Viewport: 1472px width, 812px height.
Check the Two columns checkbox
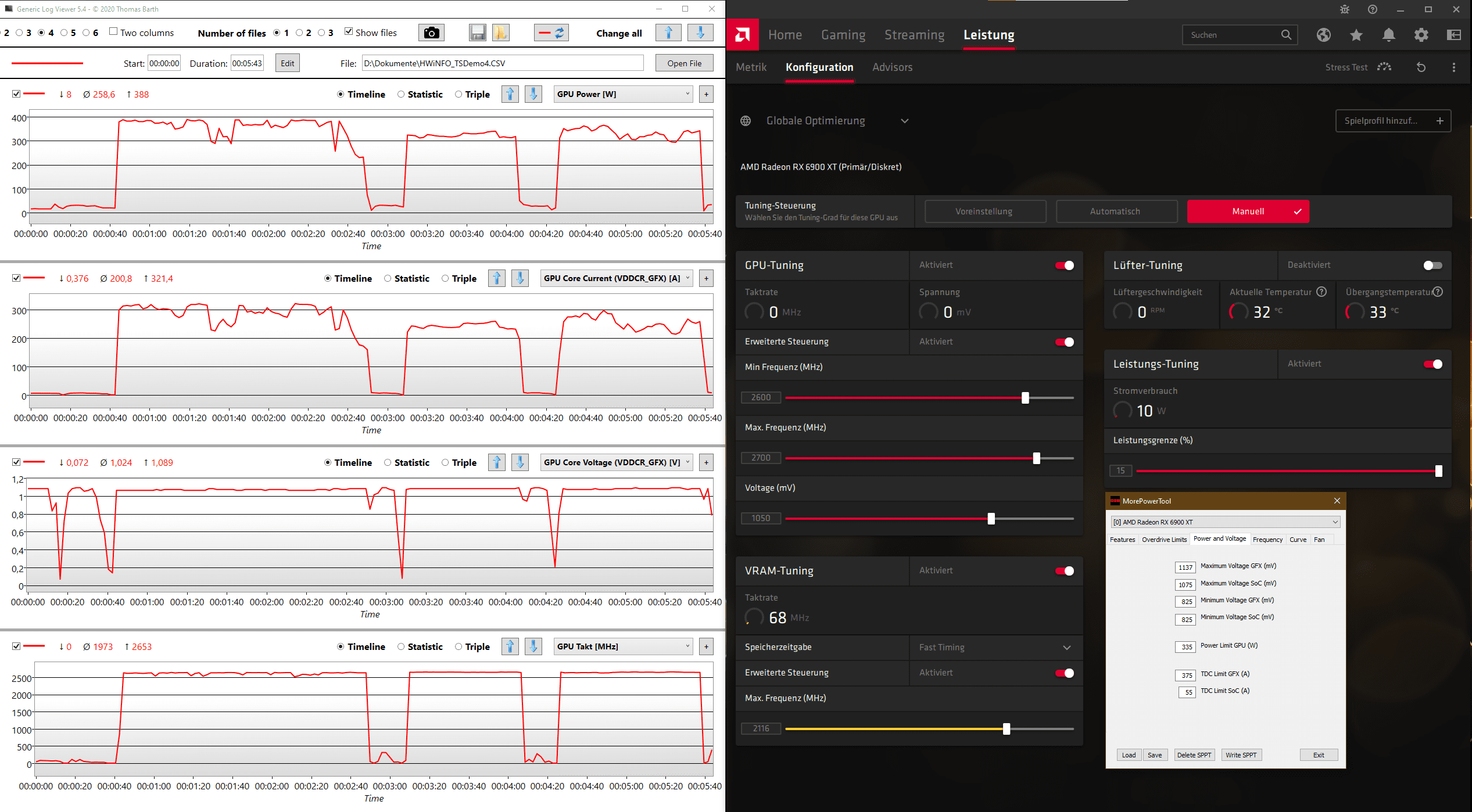tap(113, 31)
